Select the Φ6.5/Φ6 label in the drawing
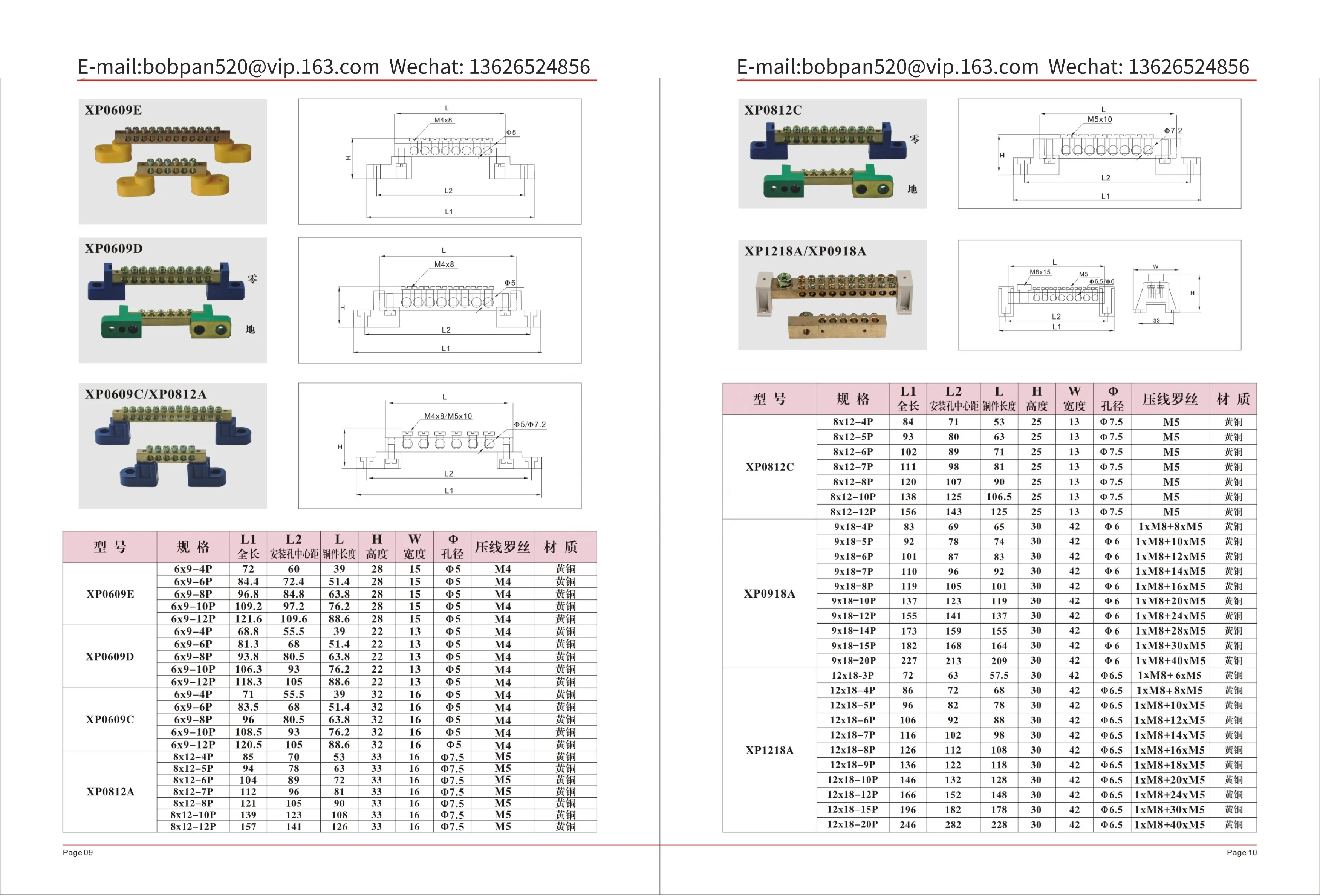 (1101, 281)
